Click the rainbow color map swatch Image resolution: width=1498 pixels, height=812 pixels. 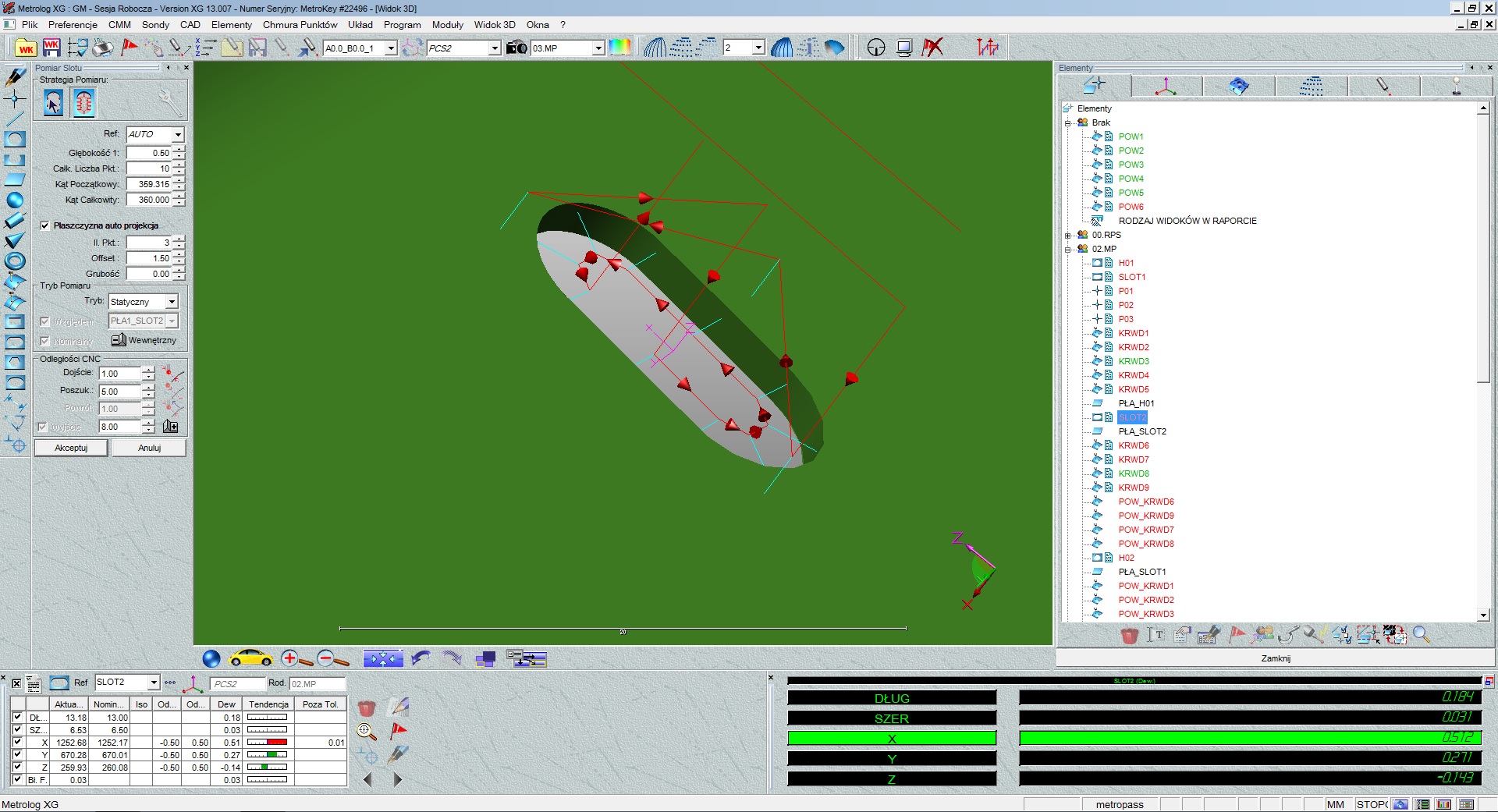(x=620, y=48)
